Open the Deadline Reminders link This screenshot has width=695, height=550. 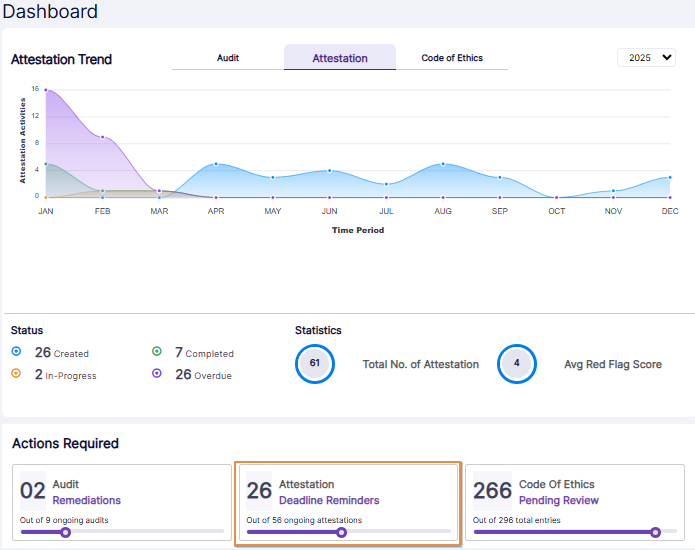click(x=329, y=500)
